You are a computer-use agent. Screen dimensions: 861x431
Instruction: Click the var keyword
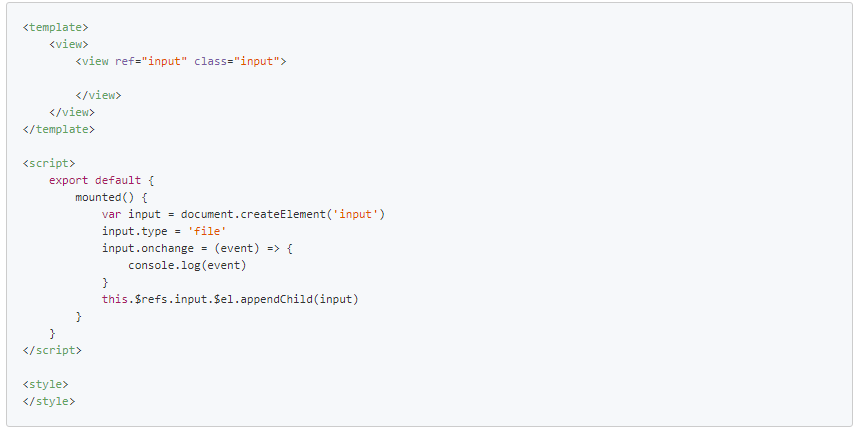click(111, 215)
